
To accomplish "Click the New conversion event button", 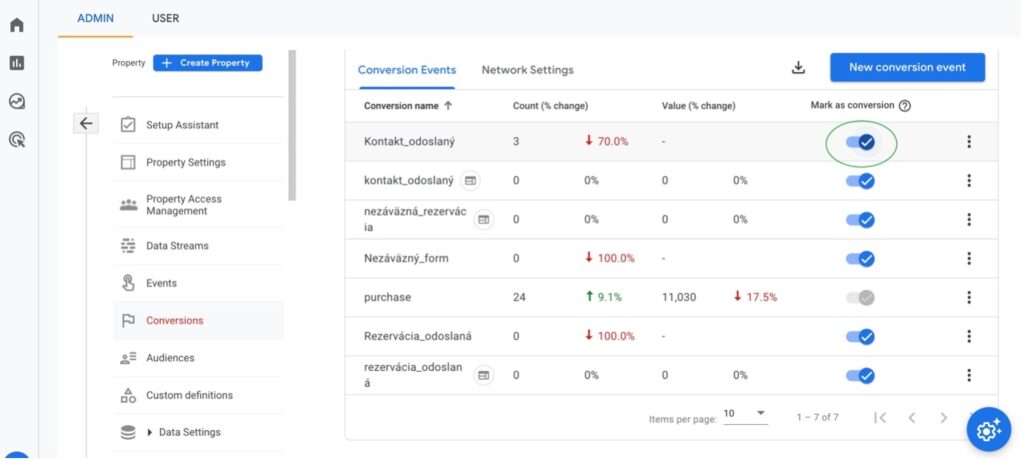I will tap(906, 67).
